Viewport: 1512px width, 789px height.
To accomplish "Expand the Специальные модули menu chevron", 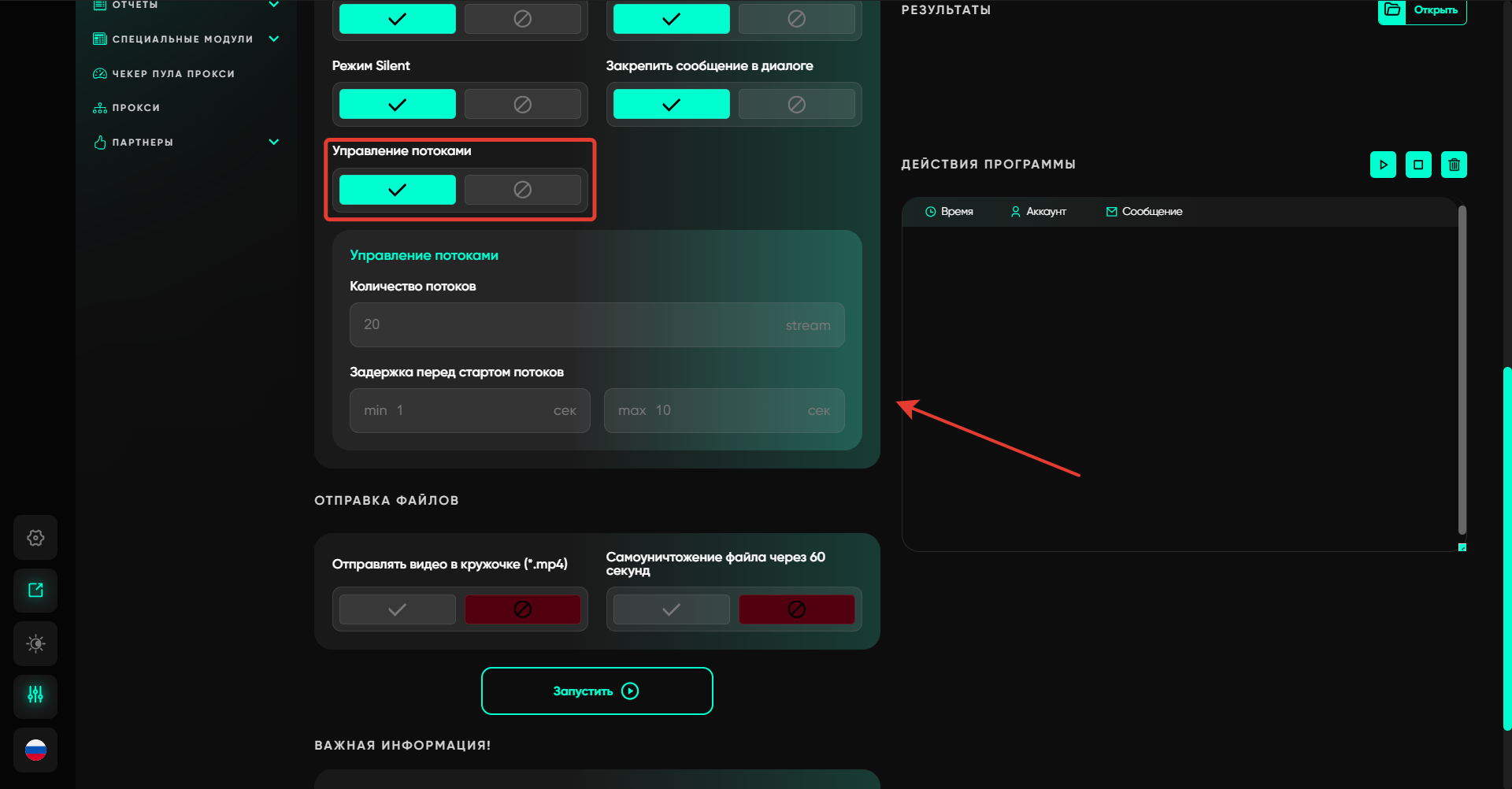I will (x=274, y=39).
